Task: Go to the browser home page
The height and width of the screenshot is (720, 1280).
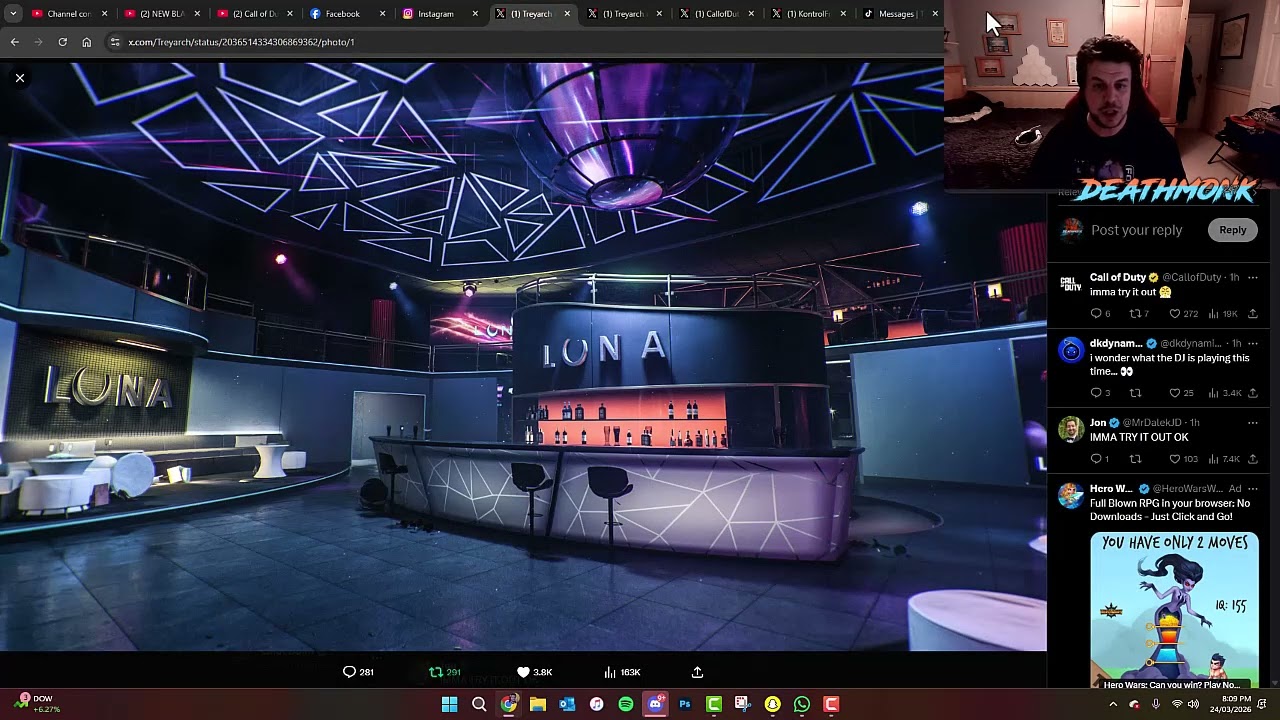Action: click(x=86, y=42)
